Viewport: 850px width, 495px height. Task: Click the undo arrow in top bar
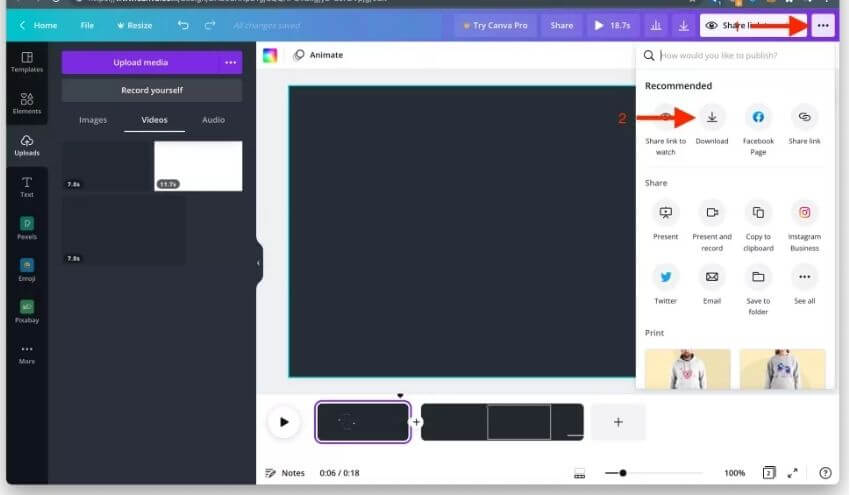(183, 25)
